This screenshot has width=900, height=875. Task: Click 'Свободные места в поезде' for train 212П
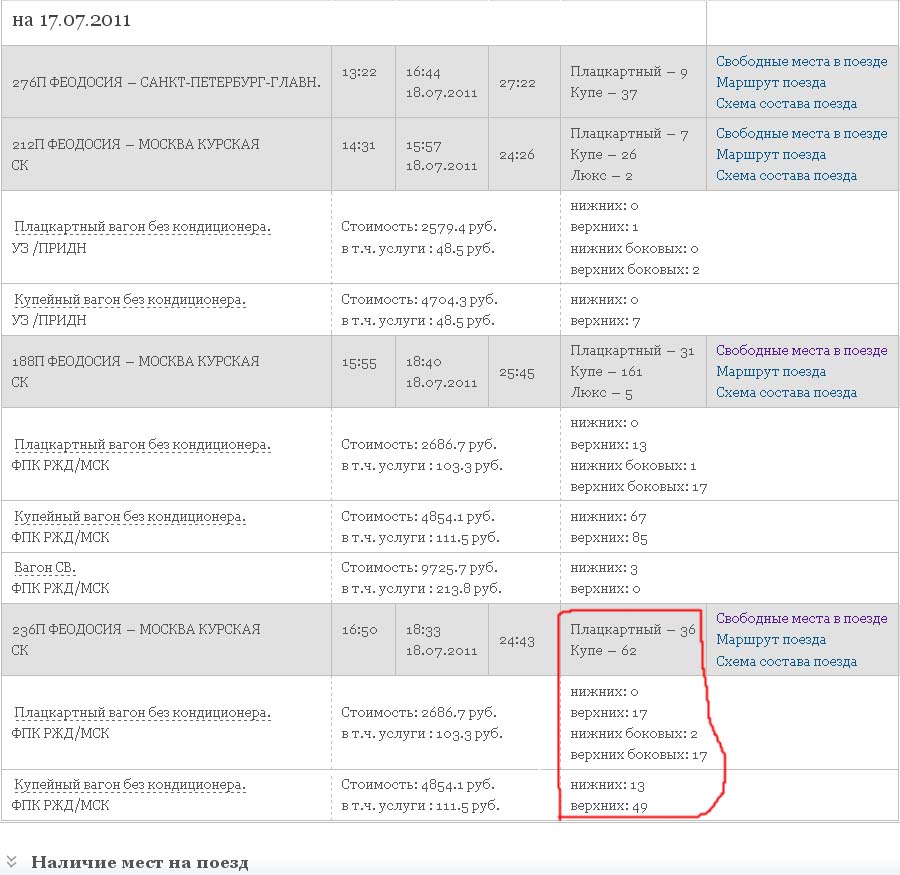[x=801, y=133]
